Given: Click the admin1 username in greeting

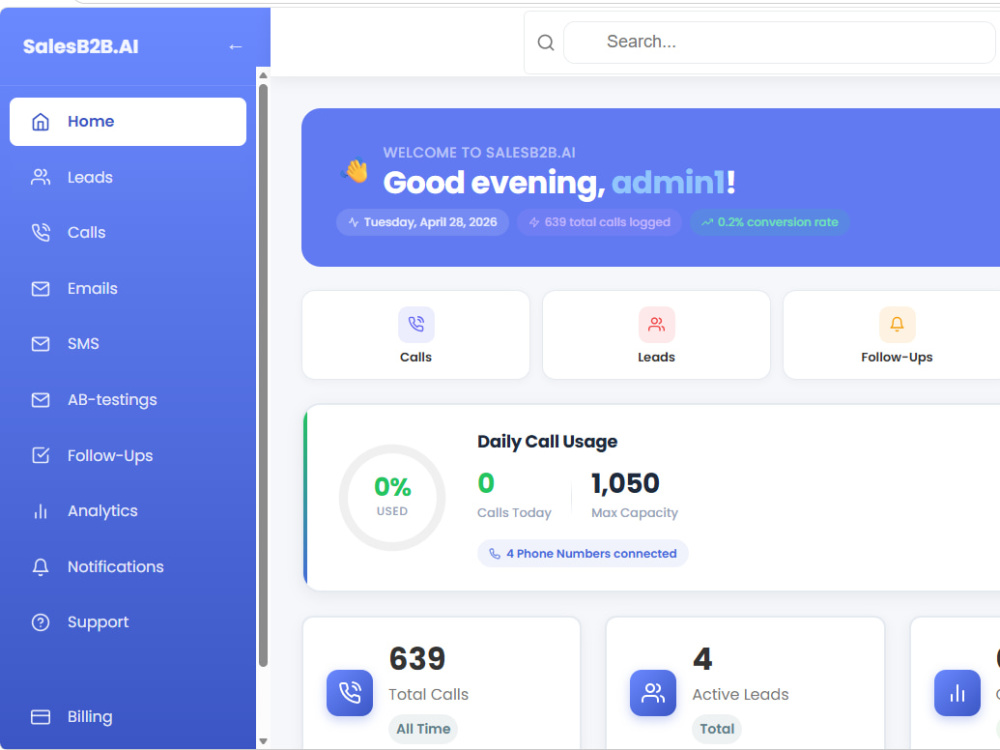Looking at the screenshot, I should [x=668, y=183].
